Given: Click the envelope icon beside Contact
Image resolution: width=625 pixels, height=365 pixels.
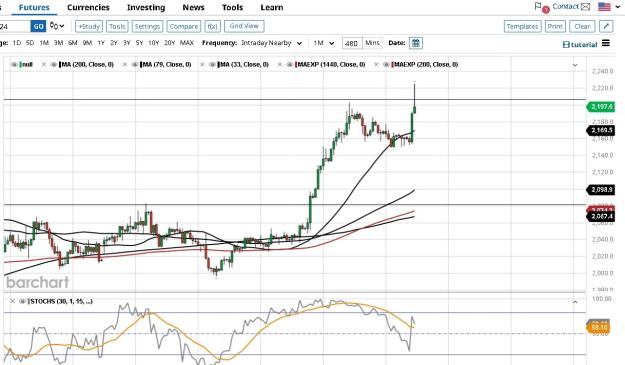Looking at the screenshot, I should pyautogui.click(x=585, y=7).
